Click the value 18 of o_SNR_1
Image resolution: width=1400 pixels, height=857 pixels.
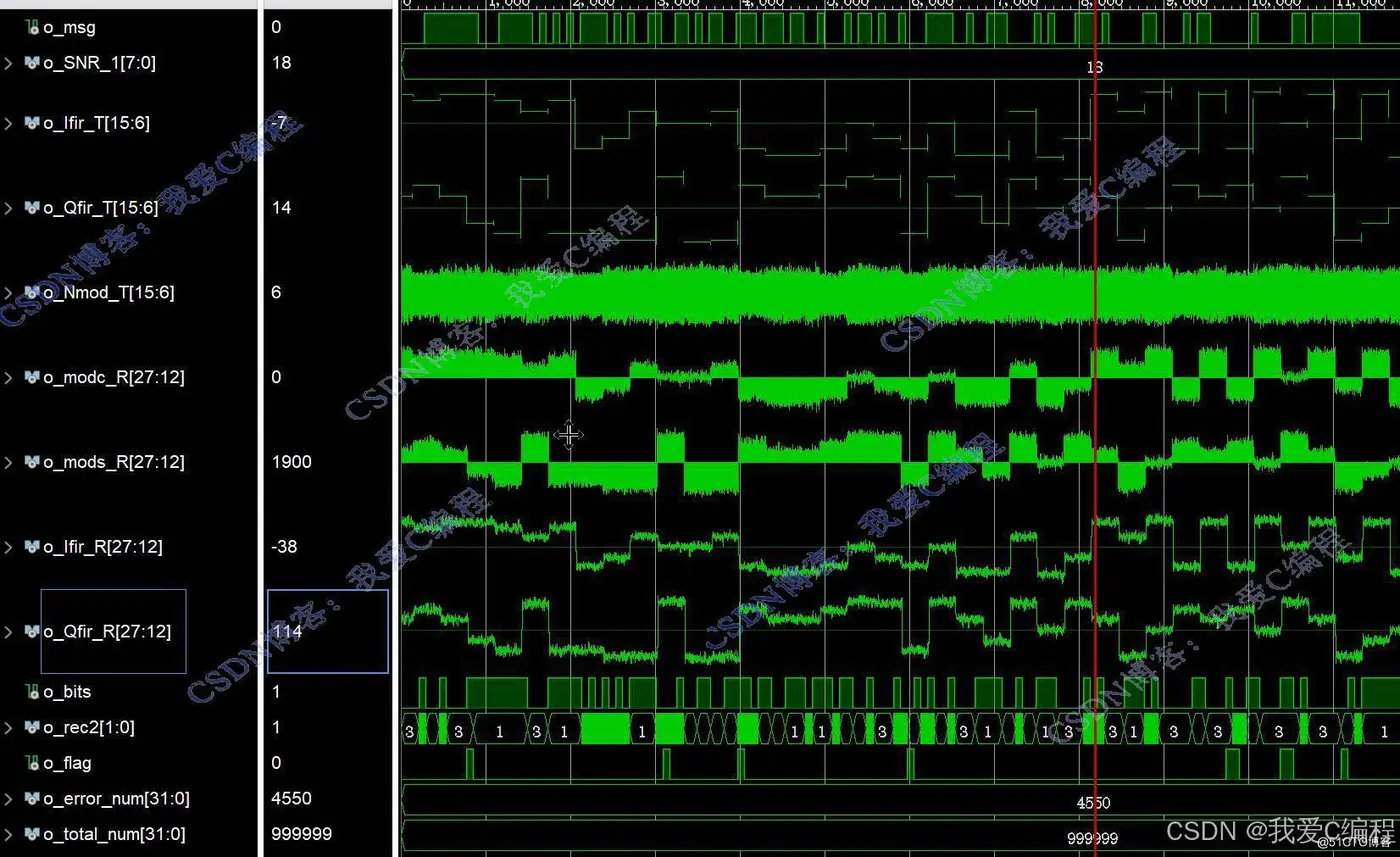coord(281,63)
